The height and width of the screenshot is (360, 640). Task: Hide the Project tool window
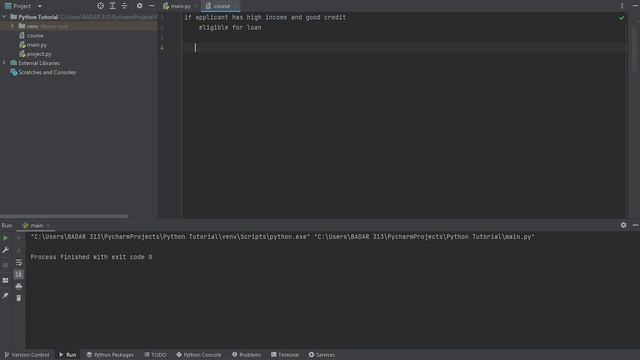pyautogui.click(x=151, y=6)
